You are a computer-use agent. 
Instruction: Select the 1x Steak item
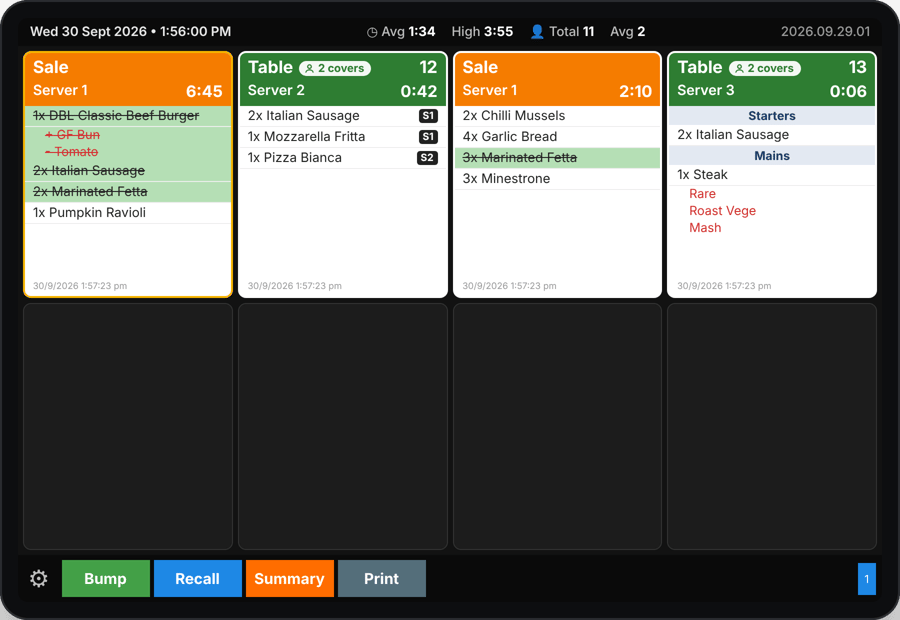[x=772, y=175]
